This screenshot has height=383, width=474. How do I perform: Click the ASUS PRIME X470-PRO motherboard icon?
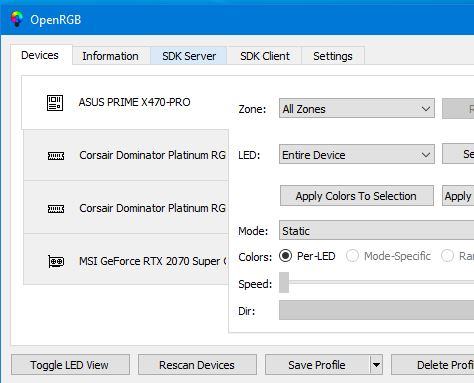pyautogui.click(x=55, y=103)
